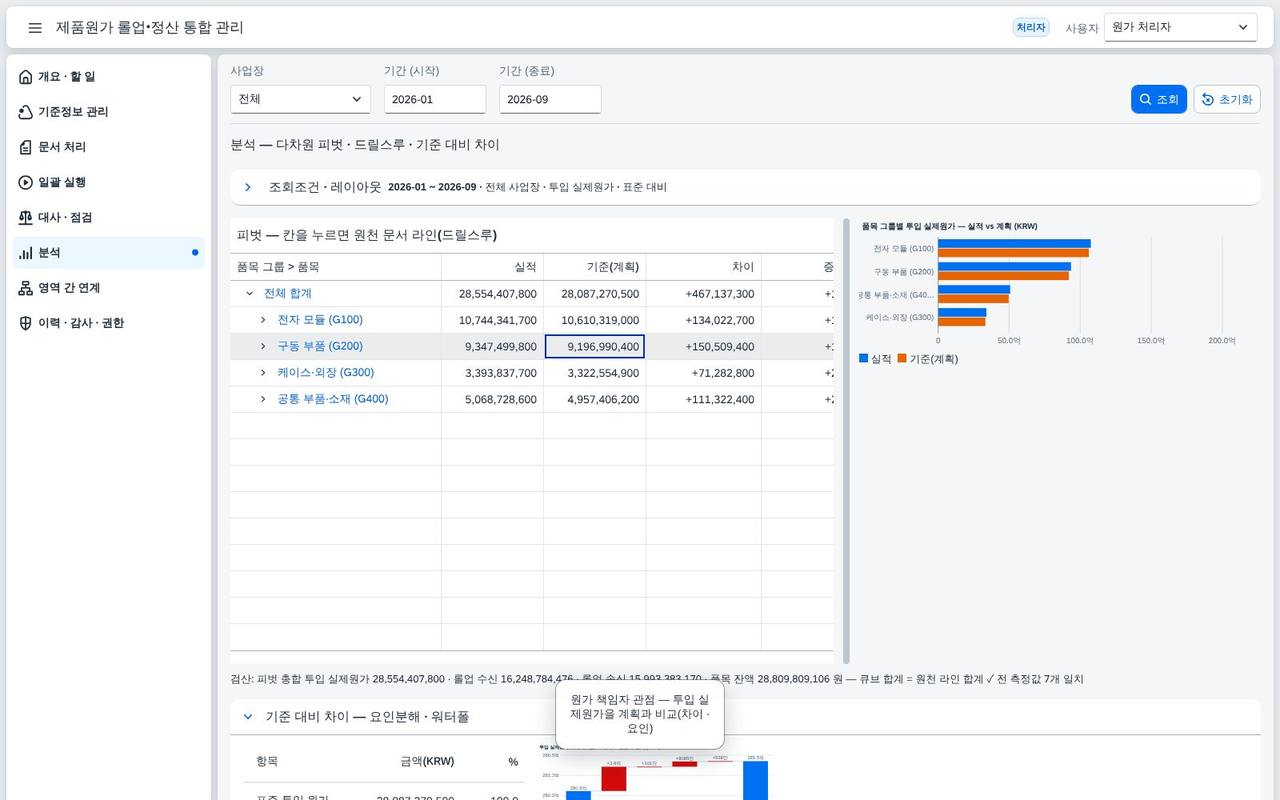The width and height of the screenshot is (1280, 800).
Task: Open the 공통 부품·소재 (G400) link
Action: [x=333, y=399]
